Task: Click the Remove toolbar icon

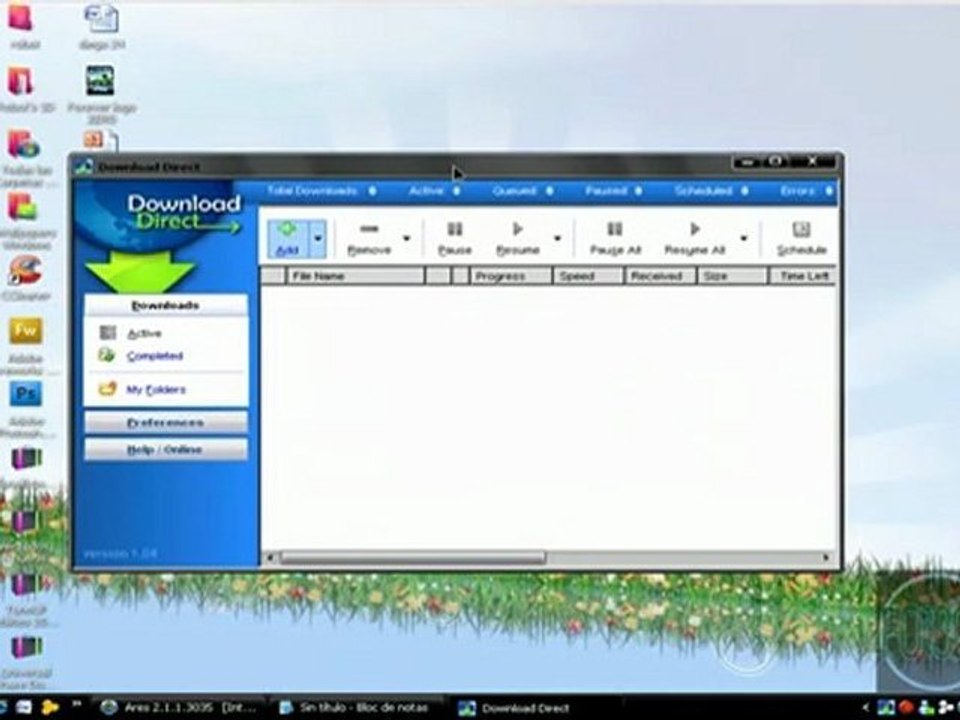Action: 369,238
